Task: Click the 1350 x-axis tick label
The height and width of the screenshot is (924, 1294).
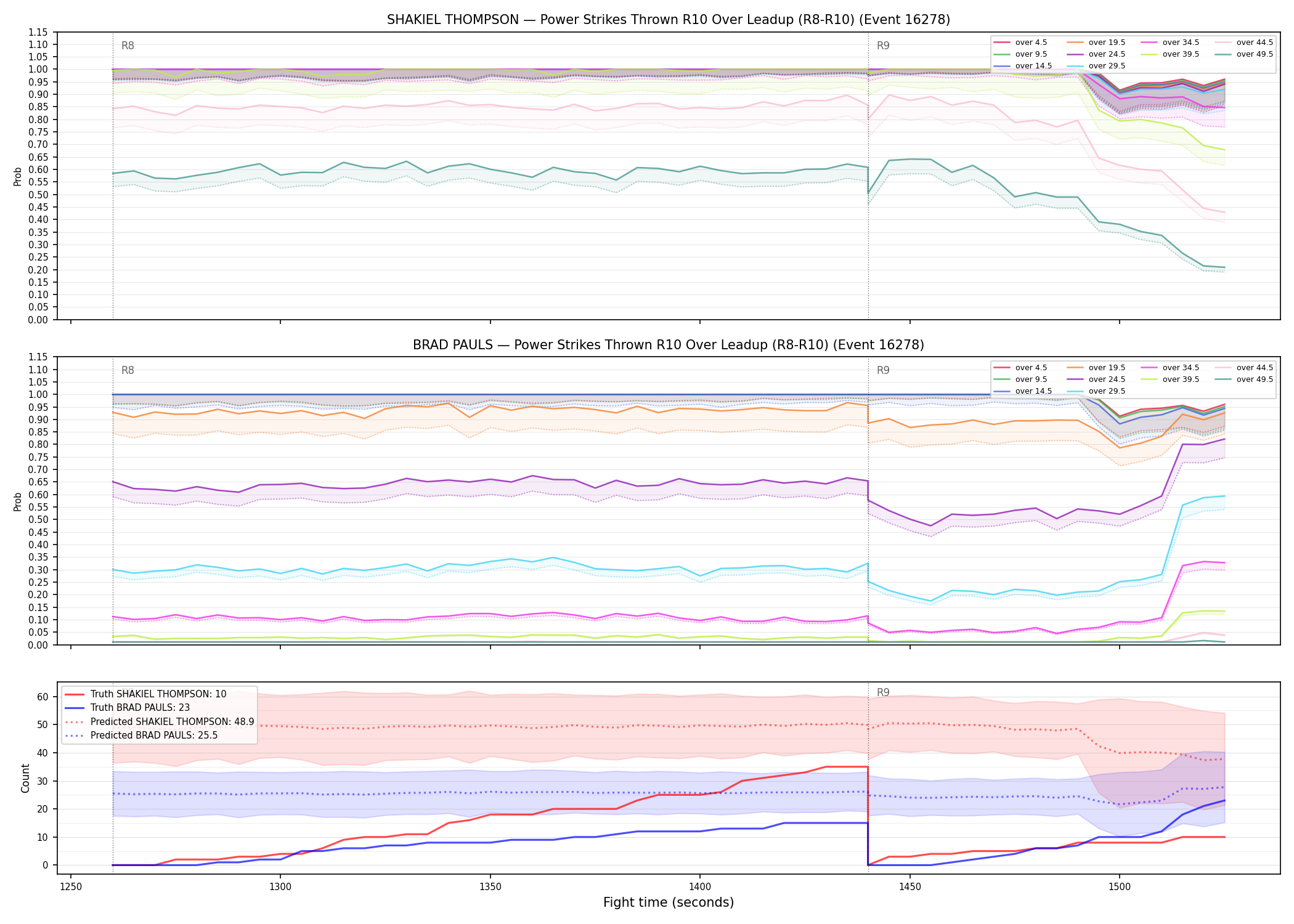Action: (x=490, y=886)
